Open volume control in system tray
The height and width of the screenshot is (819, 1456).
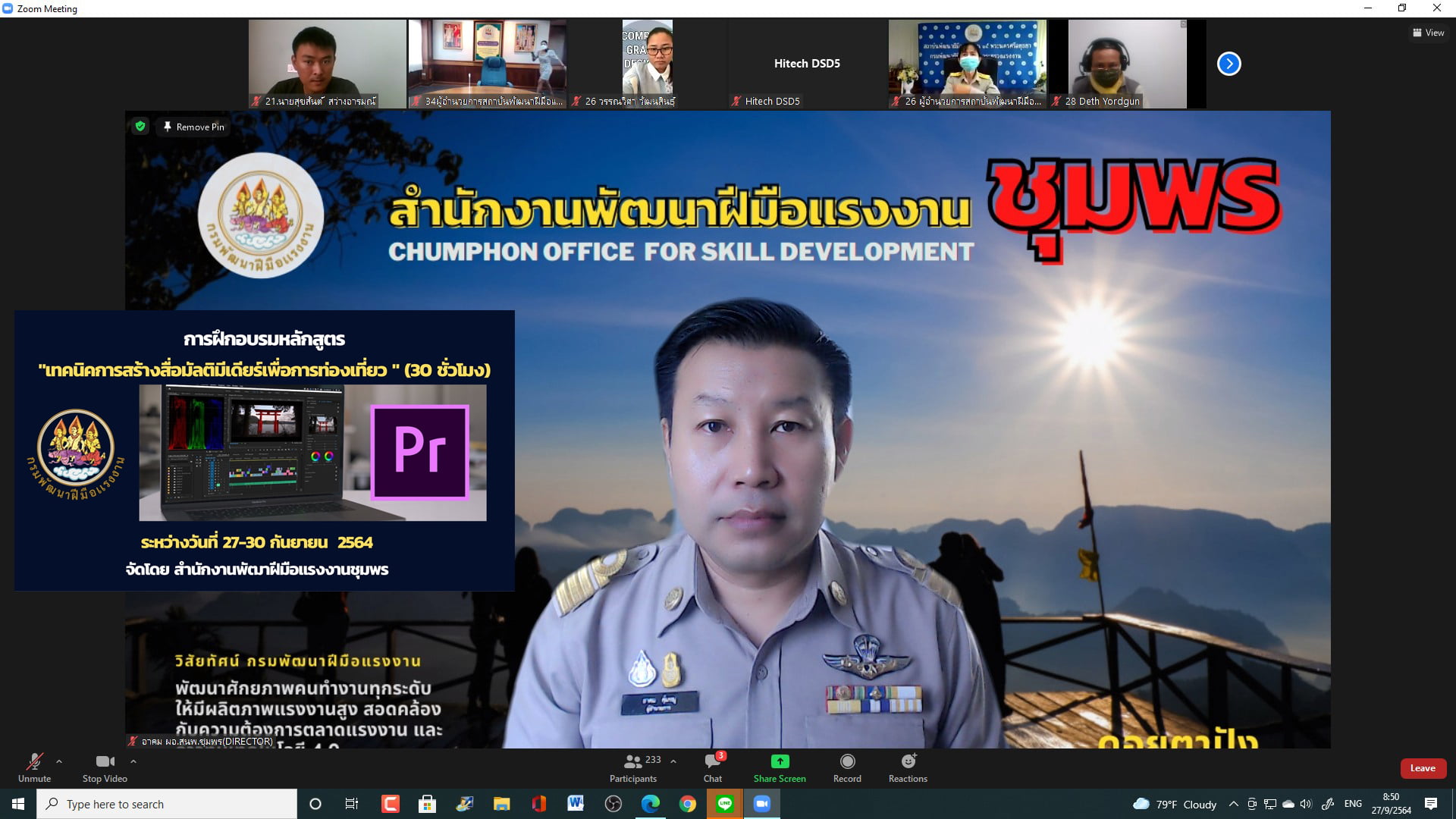1306,804
